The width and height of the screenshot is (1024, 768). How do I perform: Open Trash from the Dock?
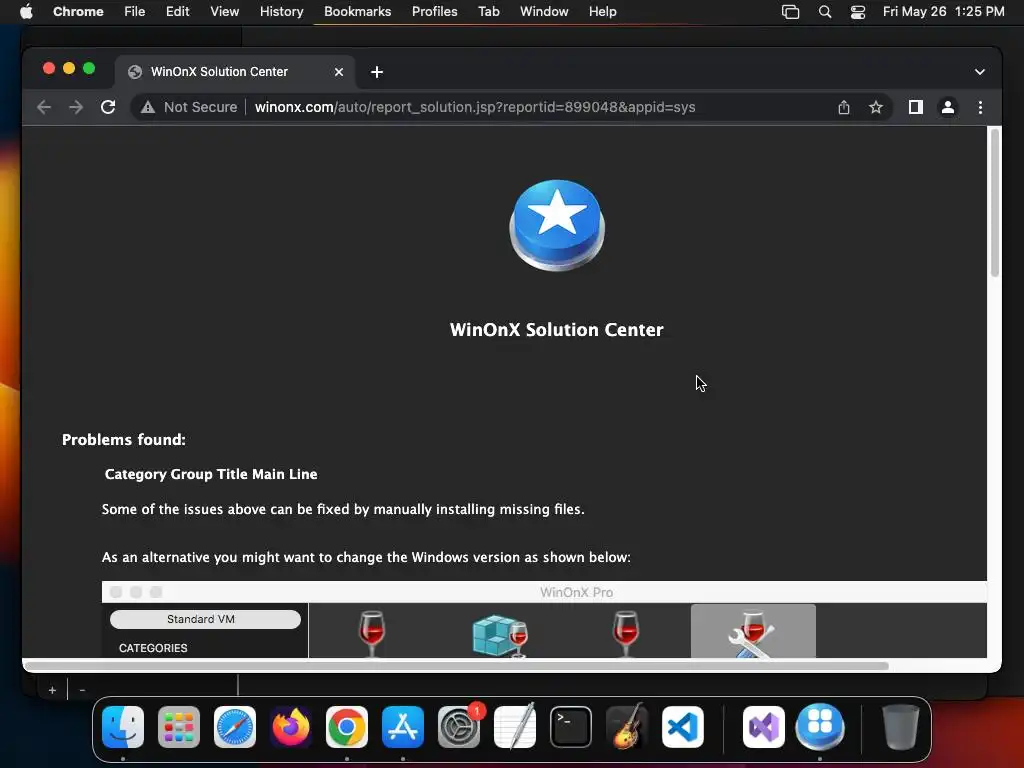tap(901, 727)
